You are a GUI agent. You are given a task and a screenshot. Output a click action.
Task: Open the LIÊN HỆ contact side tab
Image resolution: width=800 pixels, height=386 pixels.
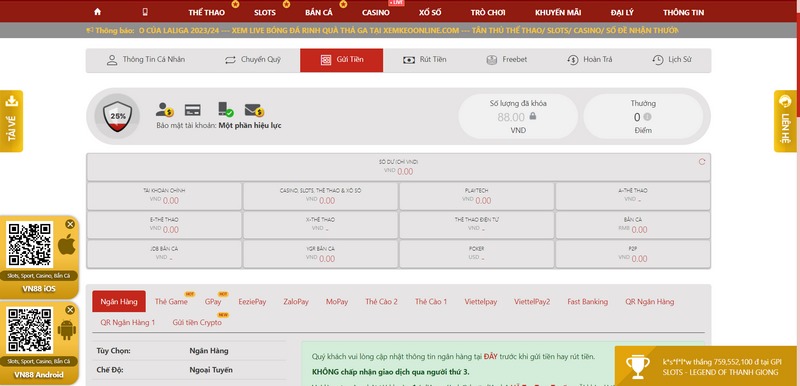(x=786, y=121)
